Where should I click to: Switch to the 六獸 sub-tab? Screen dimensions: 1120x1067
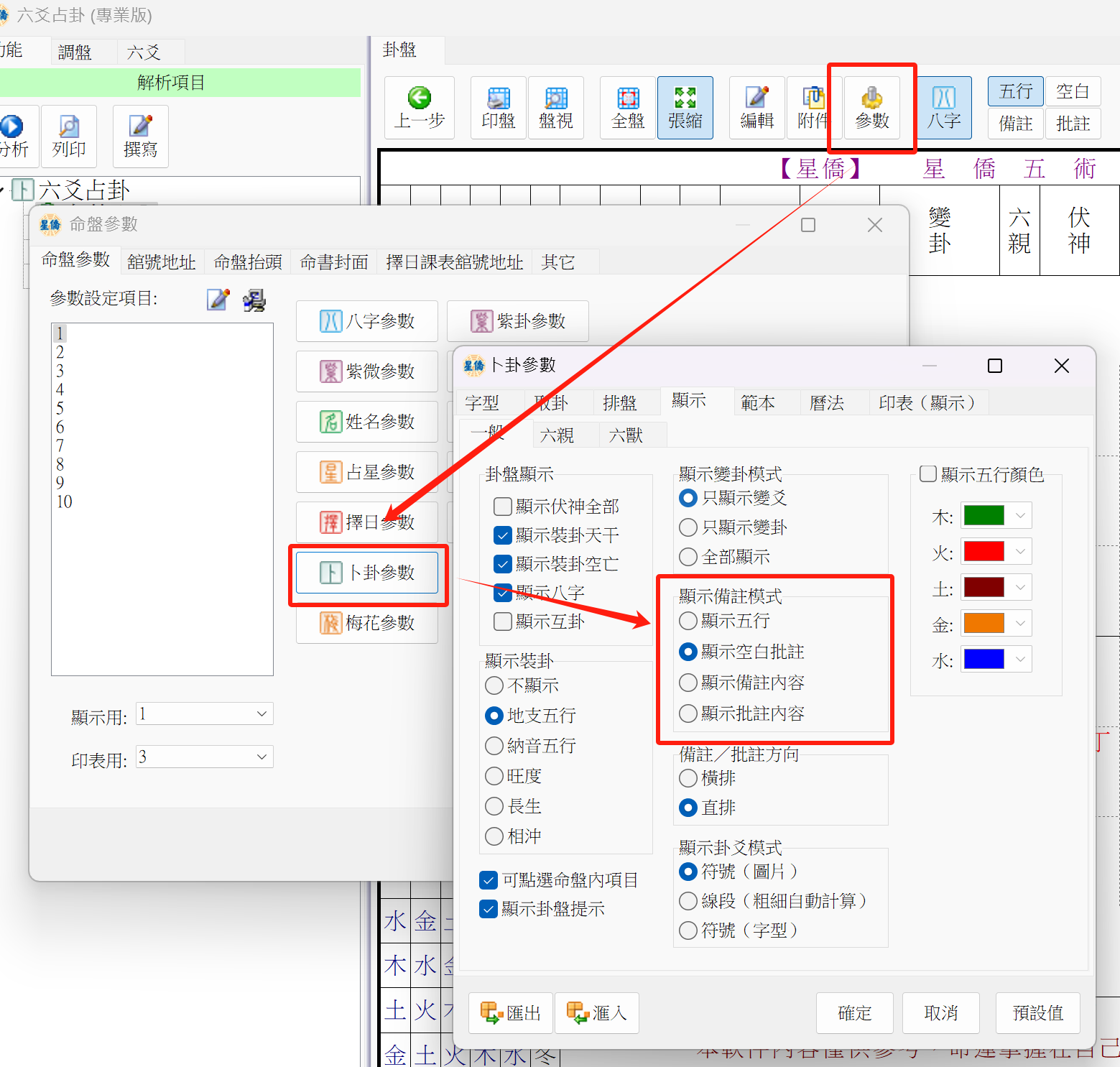pos(626,435)
